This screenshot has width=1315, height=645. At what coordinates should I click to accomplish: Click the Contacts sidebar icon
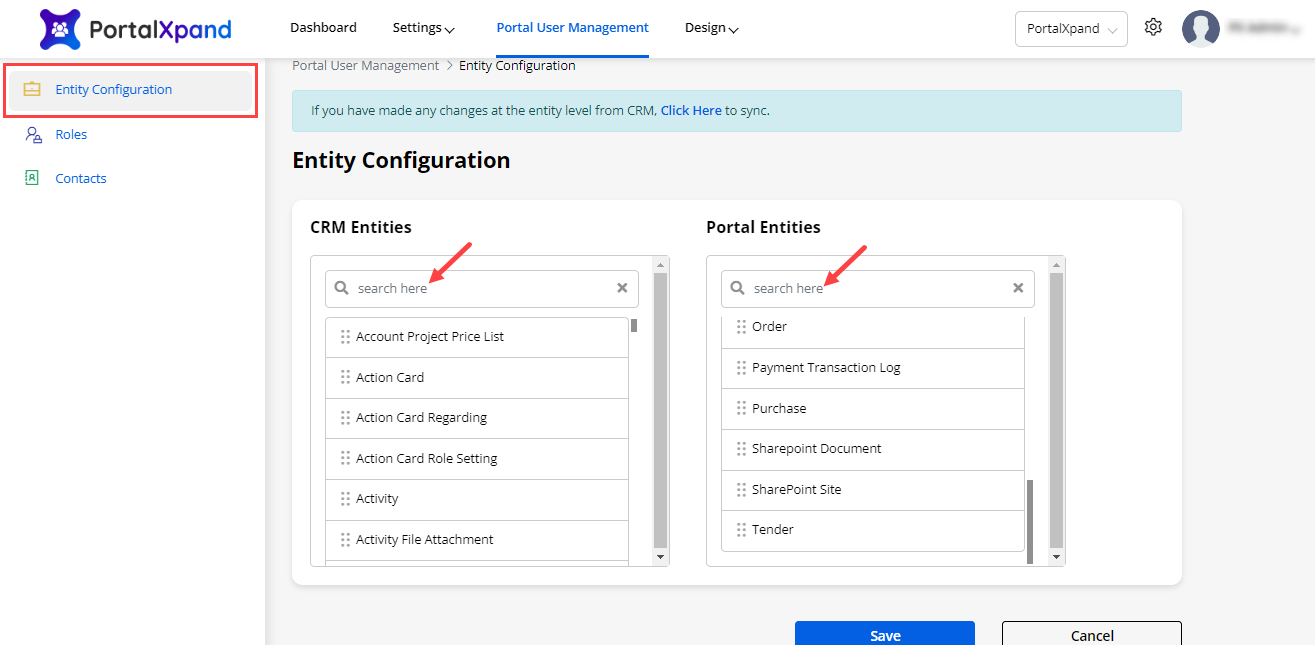pos(32,179)
